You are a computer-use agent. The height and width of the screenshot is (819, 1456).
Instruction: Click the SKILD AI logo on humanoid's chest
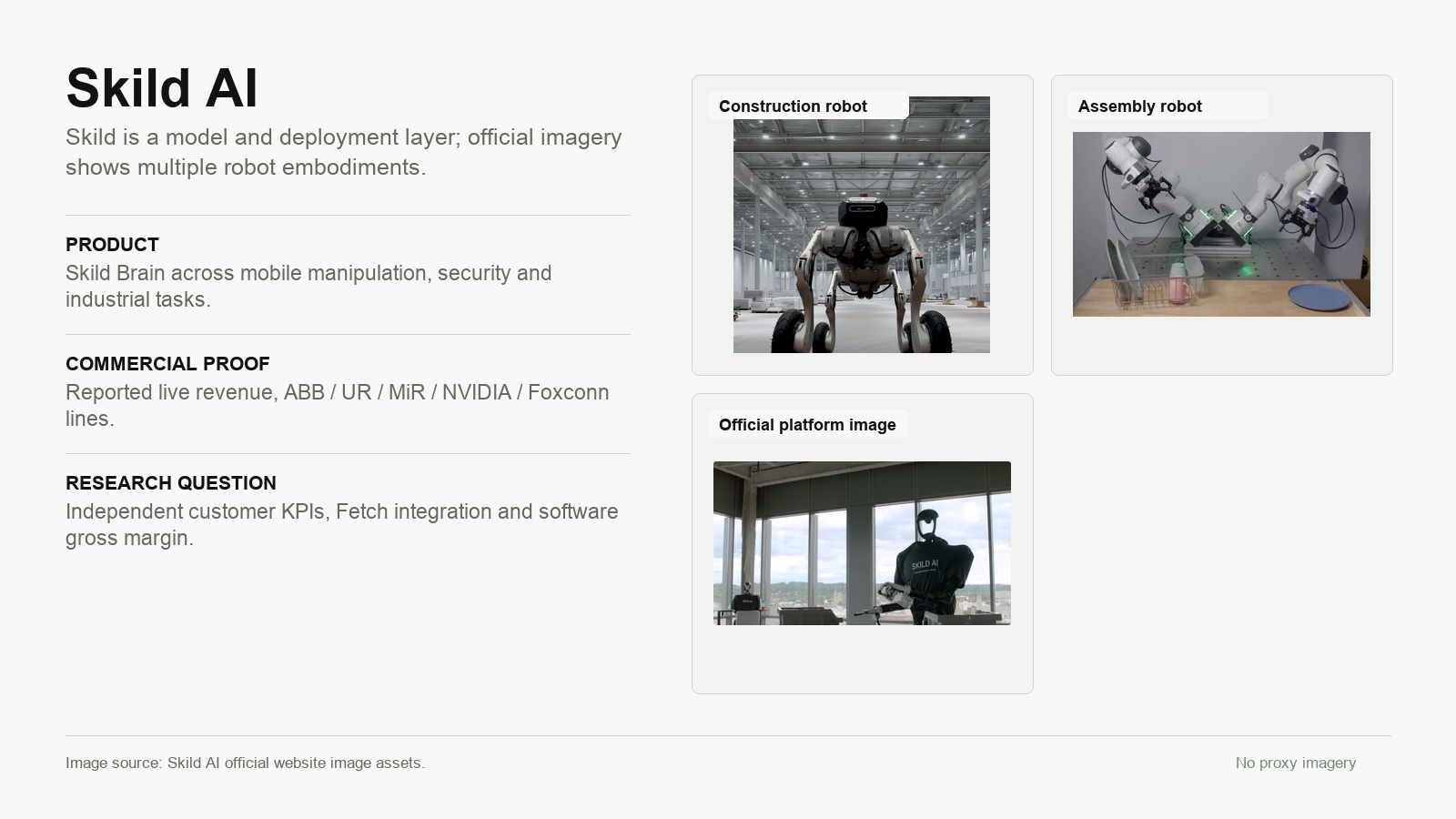click(925, 565)
